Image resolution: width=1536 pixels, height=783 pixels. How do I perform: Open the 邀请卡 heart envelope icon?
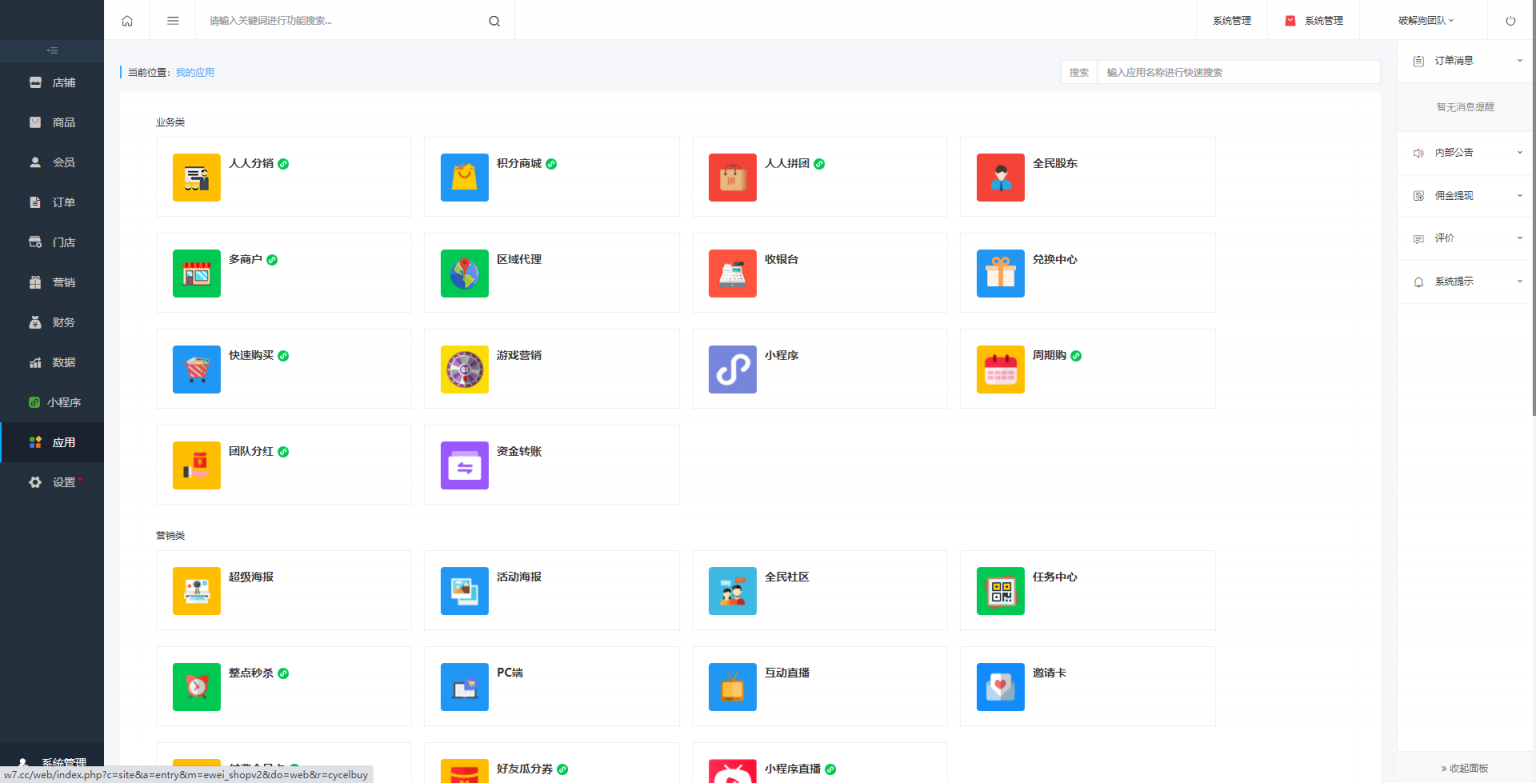1001,687
